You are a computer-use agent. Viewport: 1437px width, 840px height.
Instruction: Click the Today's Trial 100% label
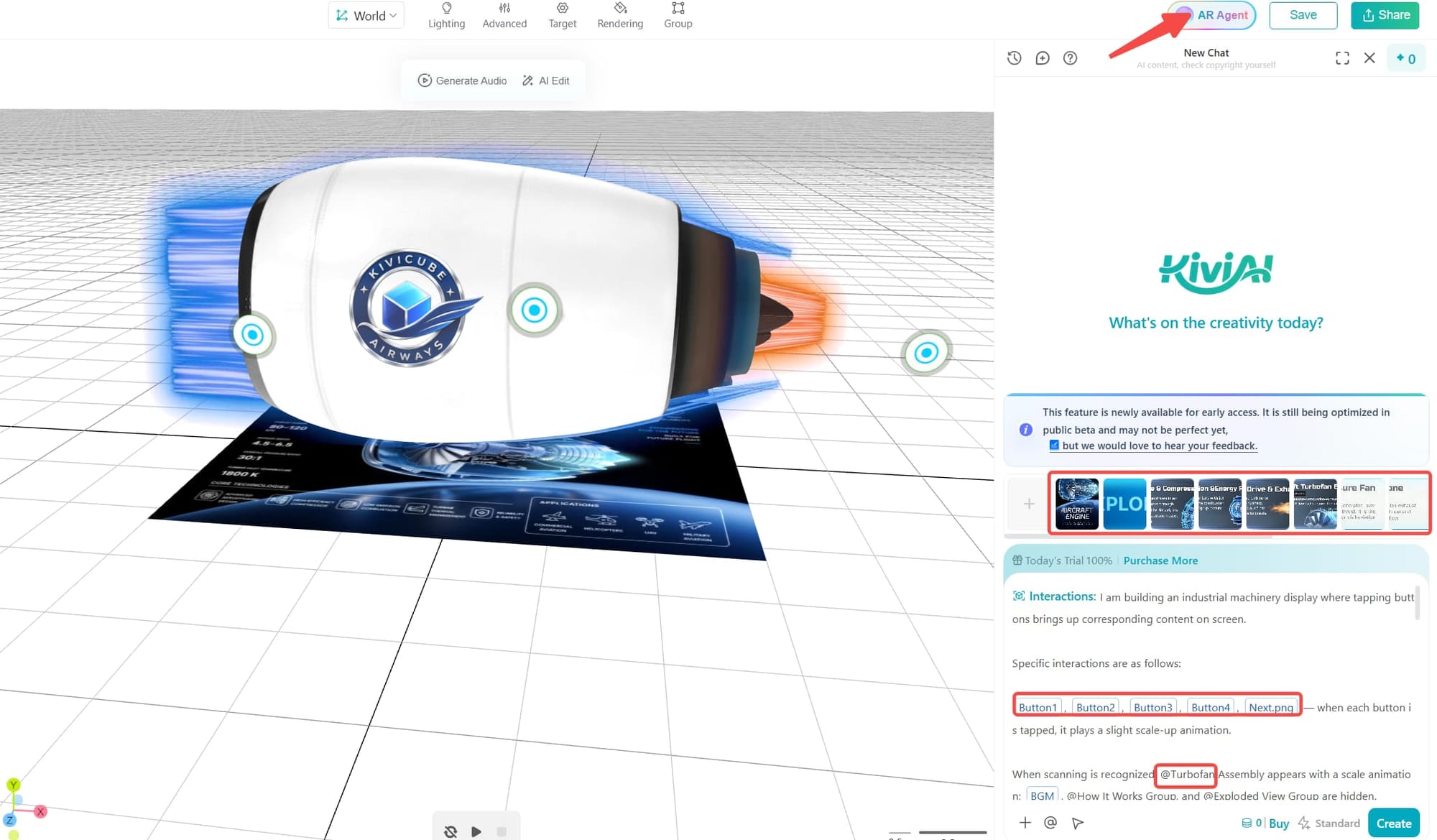[x=1068, y=560]
